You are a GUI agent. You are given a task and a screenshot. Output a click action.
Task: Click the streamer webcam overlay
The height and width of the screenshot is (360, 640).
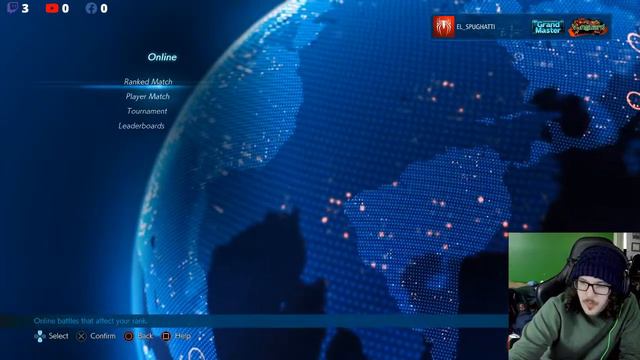pyautogui.click(x=574, y=296)
